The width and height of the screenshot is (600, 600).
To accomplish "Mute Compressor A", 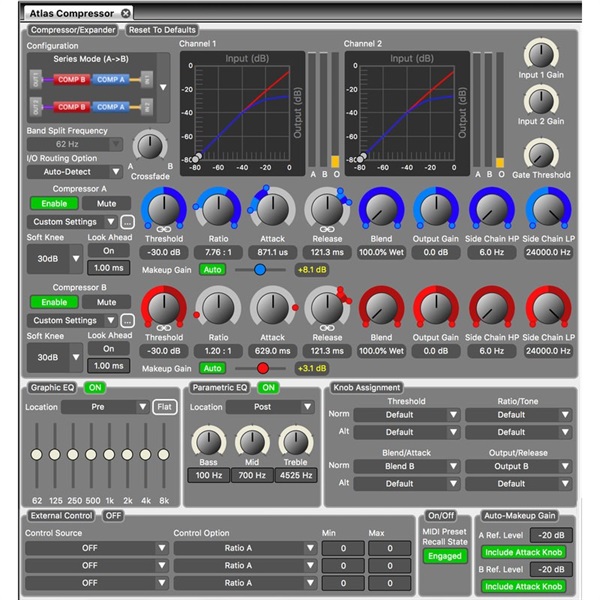I will coord(106,204).
